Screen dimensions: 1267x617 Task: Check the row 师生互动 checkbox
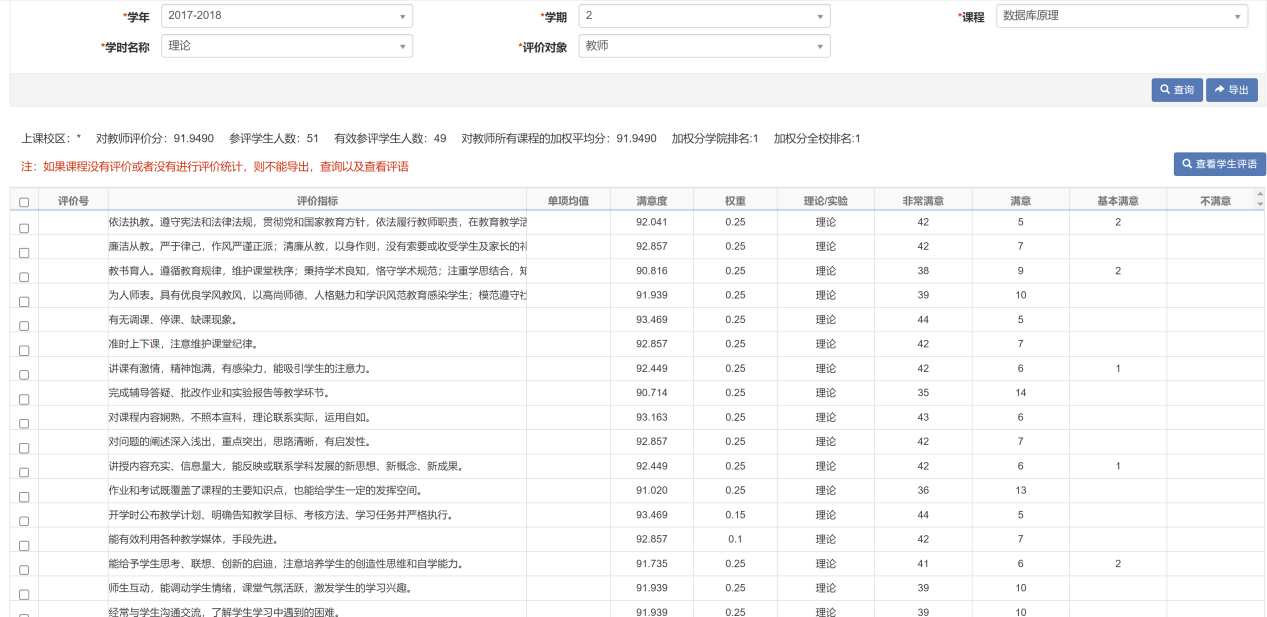coord(24,596)
